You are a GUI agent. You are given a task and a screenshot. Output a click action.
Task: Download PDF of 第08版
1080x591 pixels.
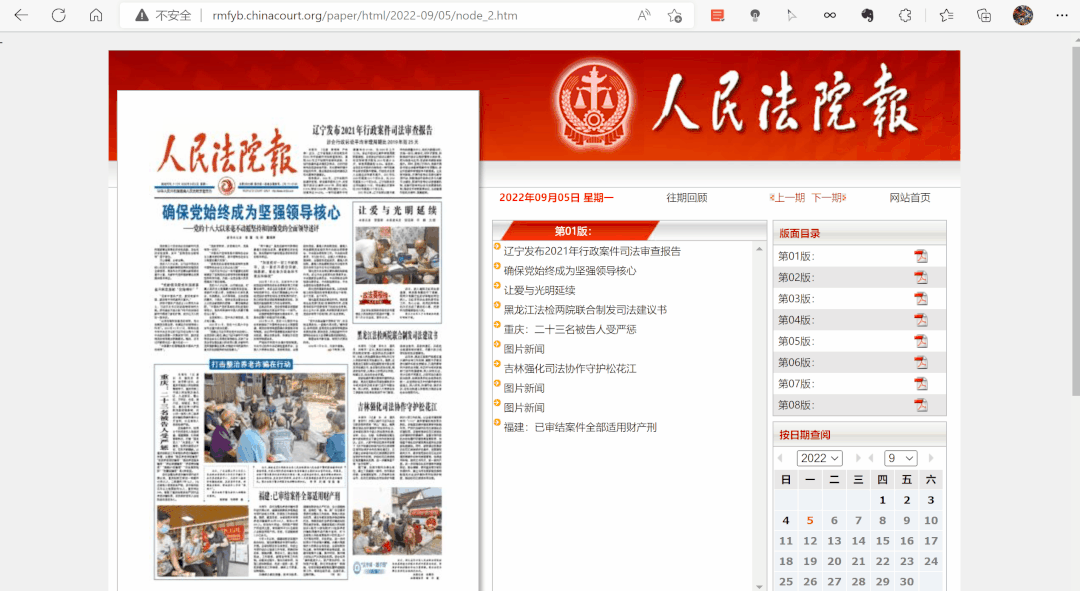coord(921,406)
